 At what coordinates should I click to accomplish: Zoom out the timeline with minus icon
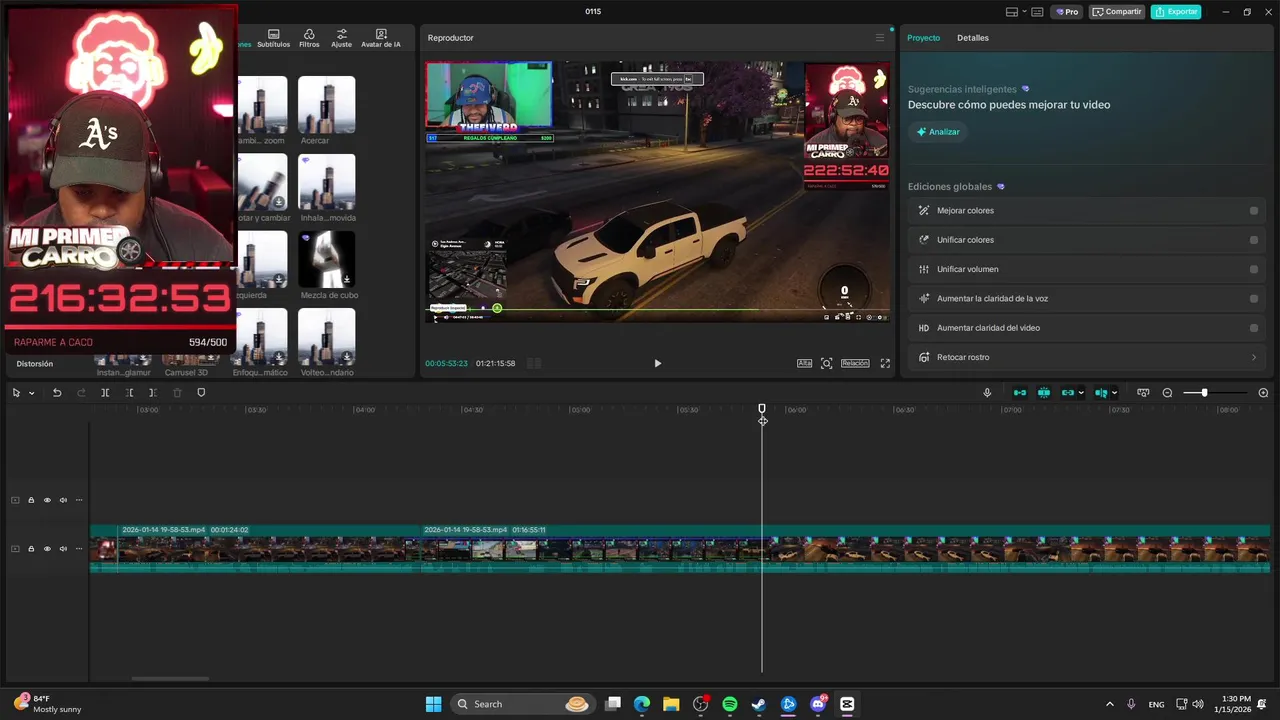click(x=1167, y=393)
